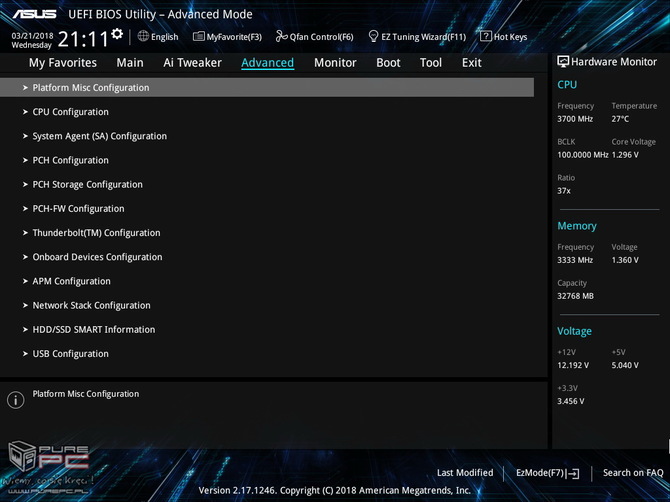Expand arrow beside USB Configuration
Image resolution: width=670 pixels, height=502 pixels.
25,354
